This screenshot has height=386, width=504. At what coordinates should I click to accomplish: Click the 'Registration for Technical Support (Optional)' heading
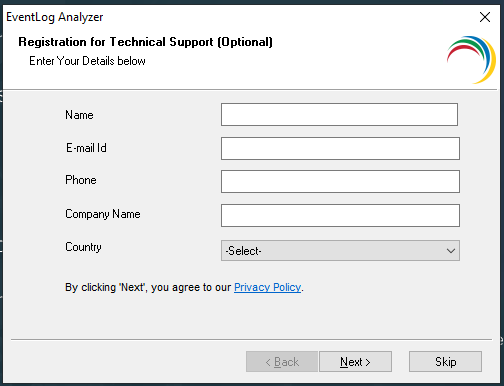tap(145, 42)
